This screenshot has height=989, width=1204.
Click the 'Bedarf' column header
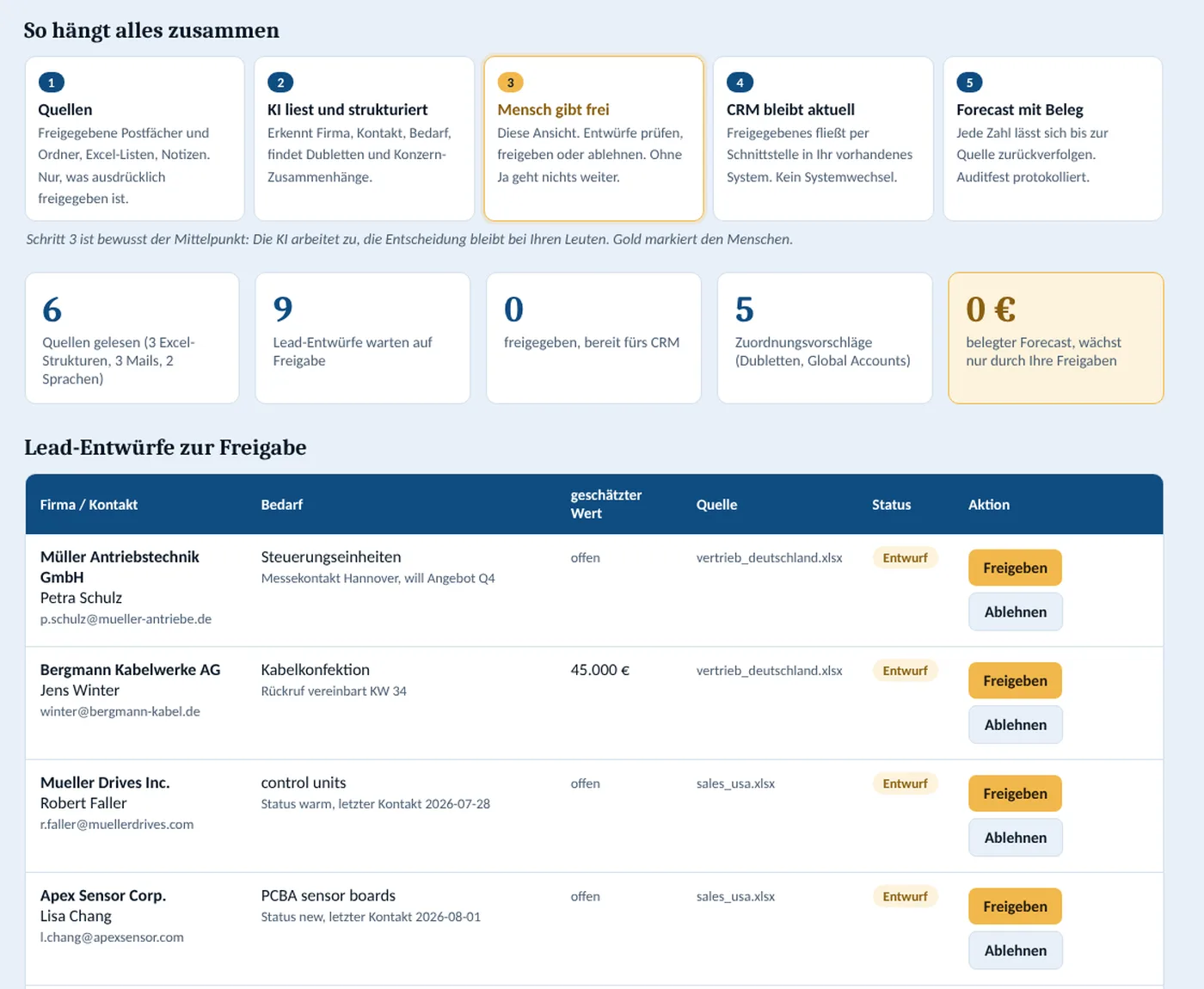282,505
